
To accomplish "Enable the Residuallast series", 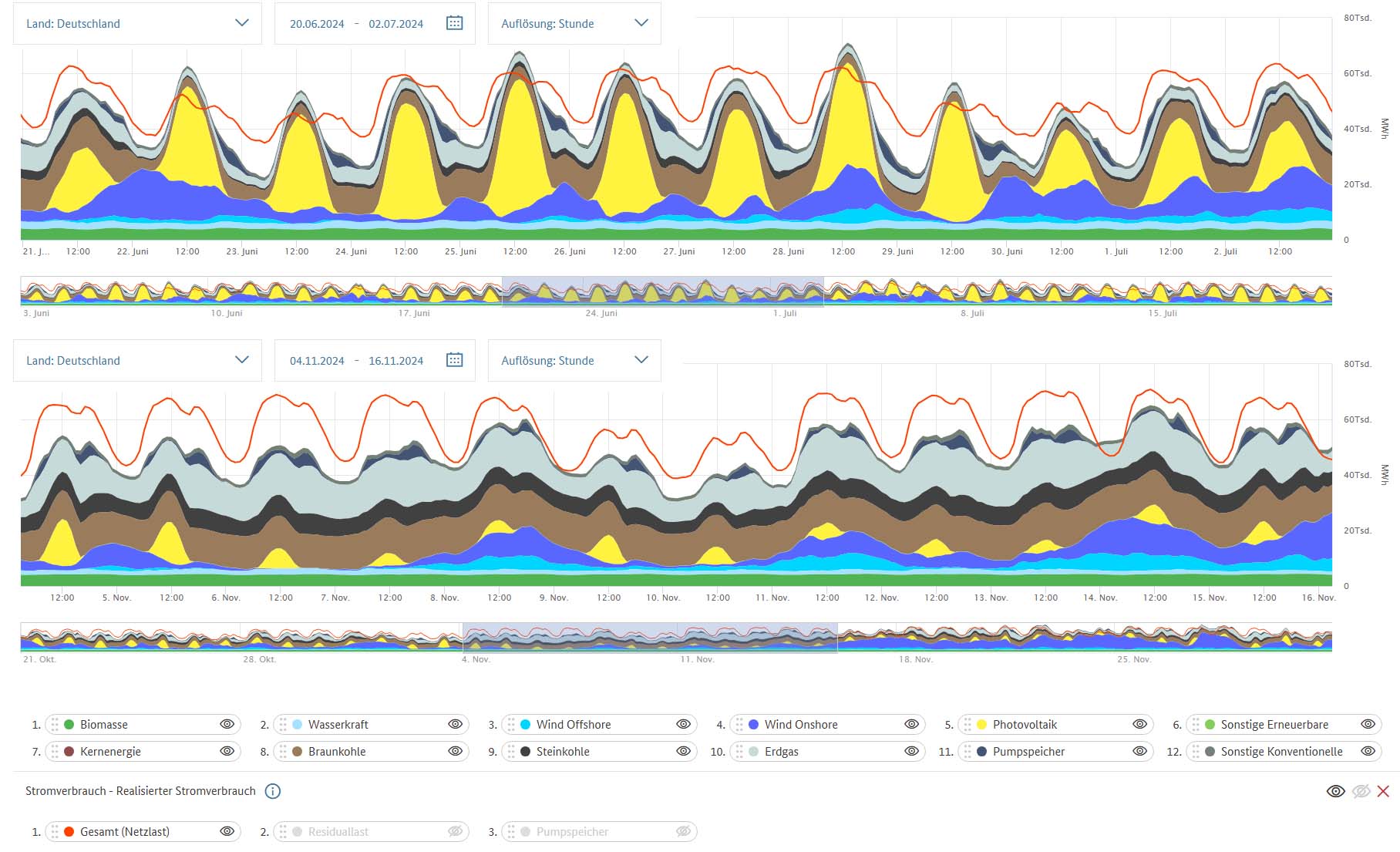I will [x=455, y=832].
